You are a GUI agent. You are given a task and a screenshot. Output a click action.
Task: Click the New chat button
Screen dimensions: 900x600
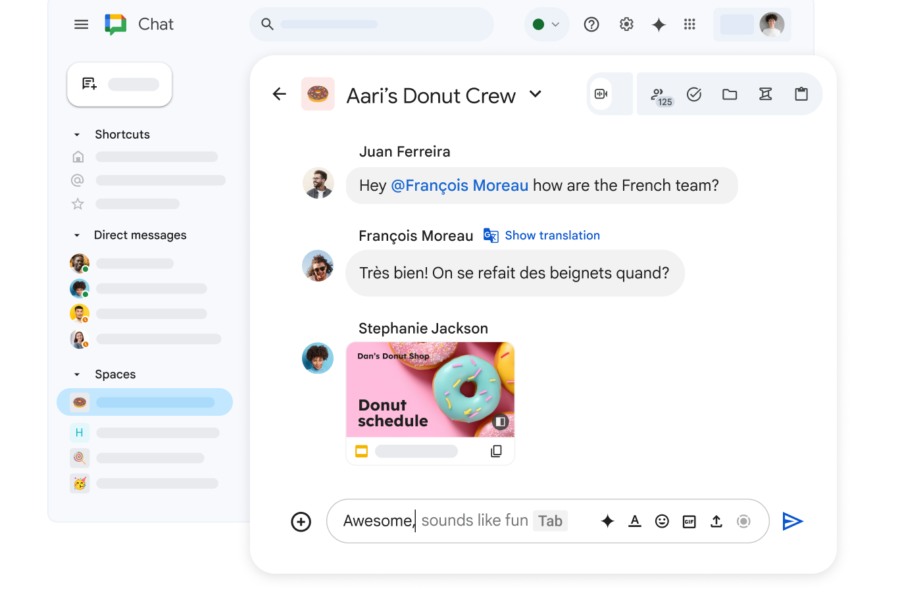coord(119,84)
